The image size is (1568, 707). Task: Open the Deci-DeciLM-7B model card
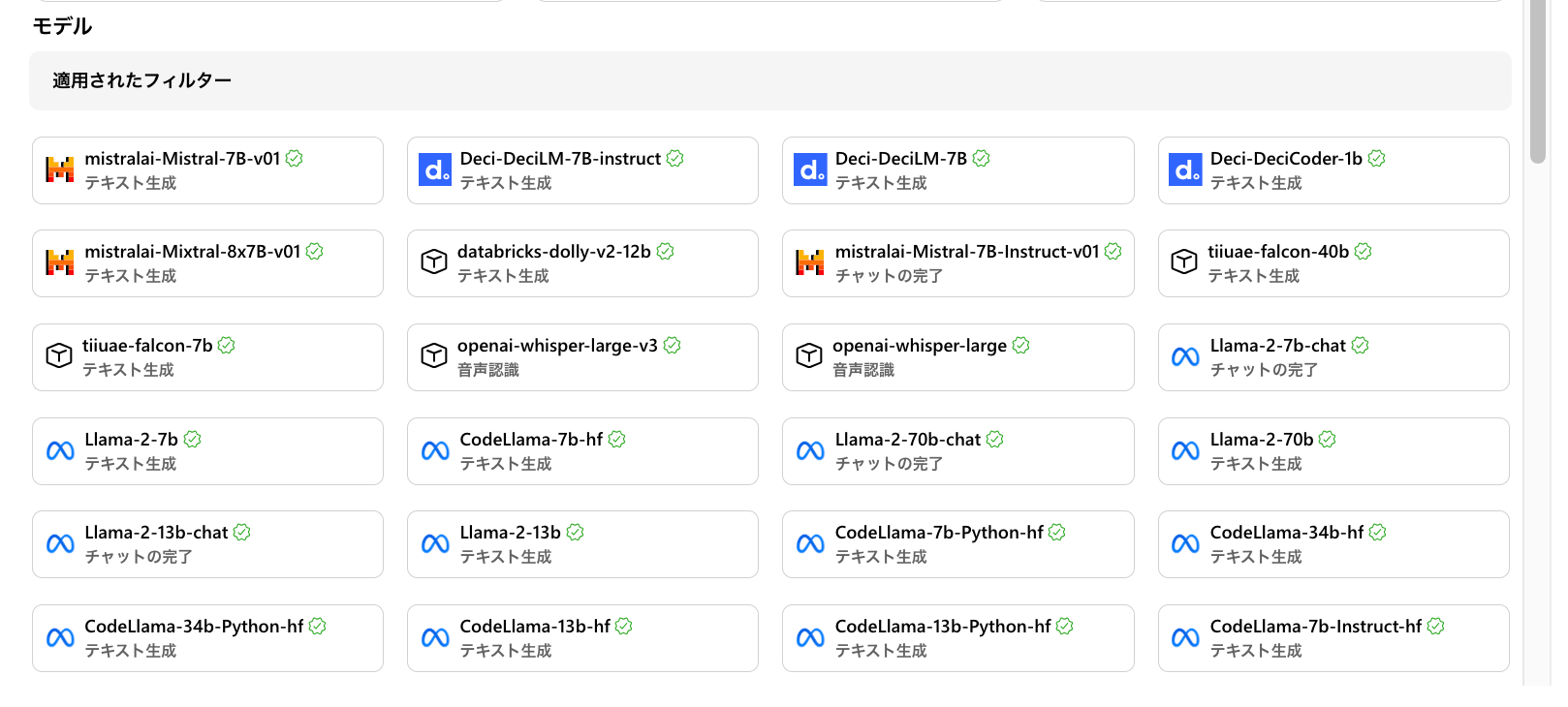(957, 170)
